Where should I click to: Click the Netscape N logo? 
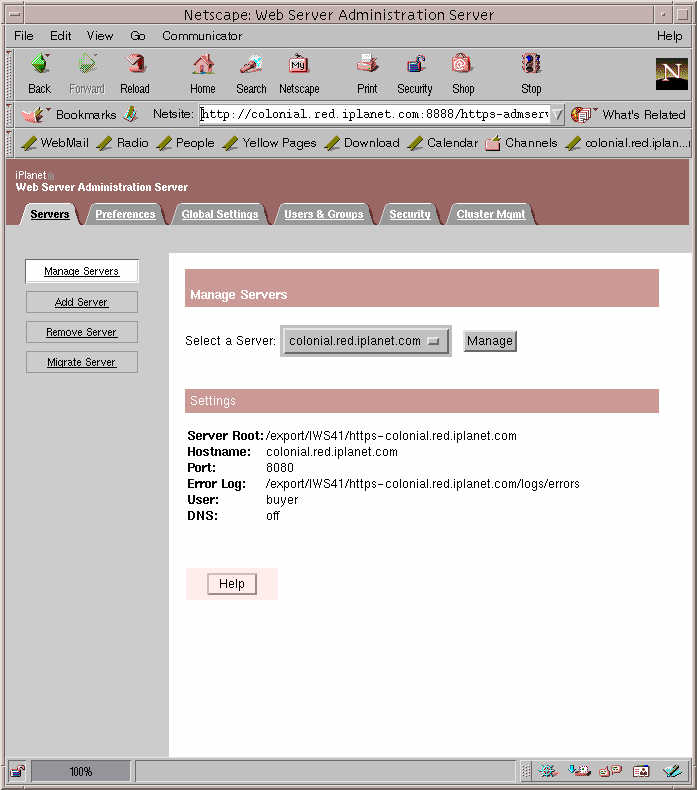[671, 74]
